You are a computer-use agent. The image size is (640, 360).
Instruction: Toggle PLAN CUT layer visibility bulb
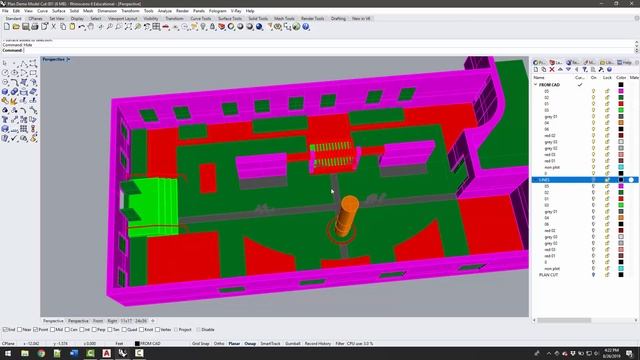click(593, 275)
